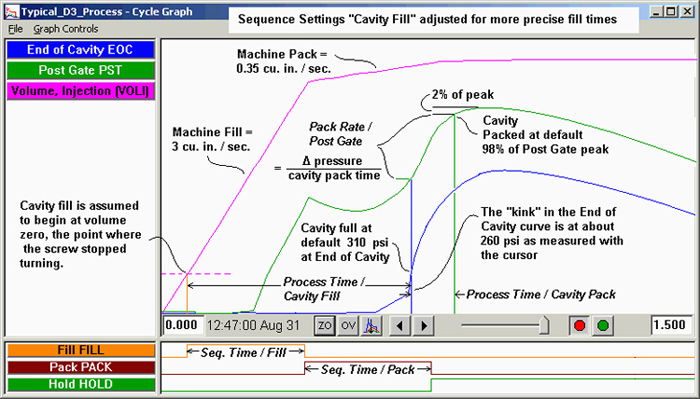Toggle the End of Cavity EOC curve
Image resolution: width=700 pixels, height=399 pixels.
(80, 50)
